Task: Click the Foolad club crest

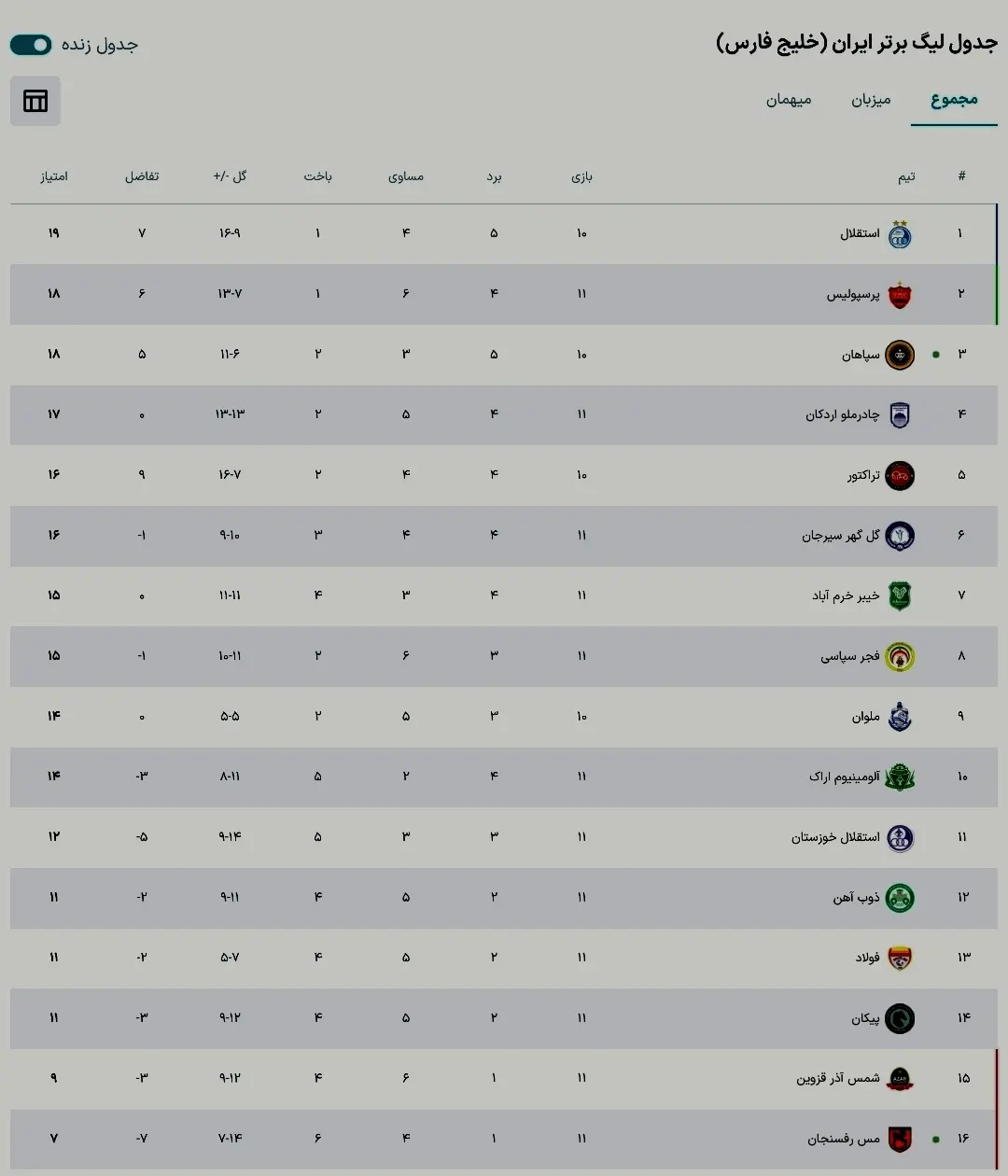Action: pos(899,958)
